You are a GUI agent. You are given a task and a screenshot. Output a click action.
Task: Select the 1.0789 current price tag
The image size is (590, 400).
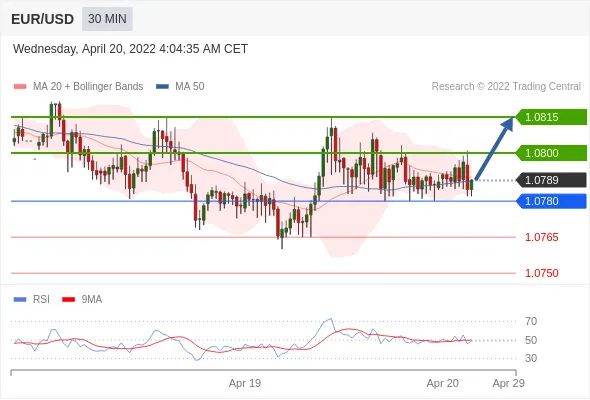point(551,180)
